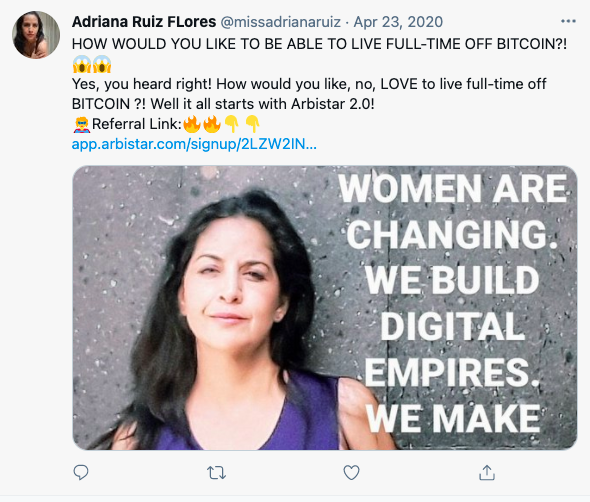Click the second fire emoji
590x502 pixels.
pos(212,124)
